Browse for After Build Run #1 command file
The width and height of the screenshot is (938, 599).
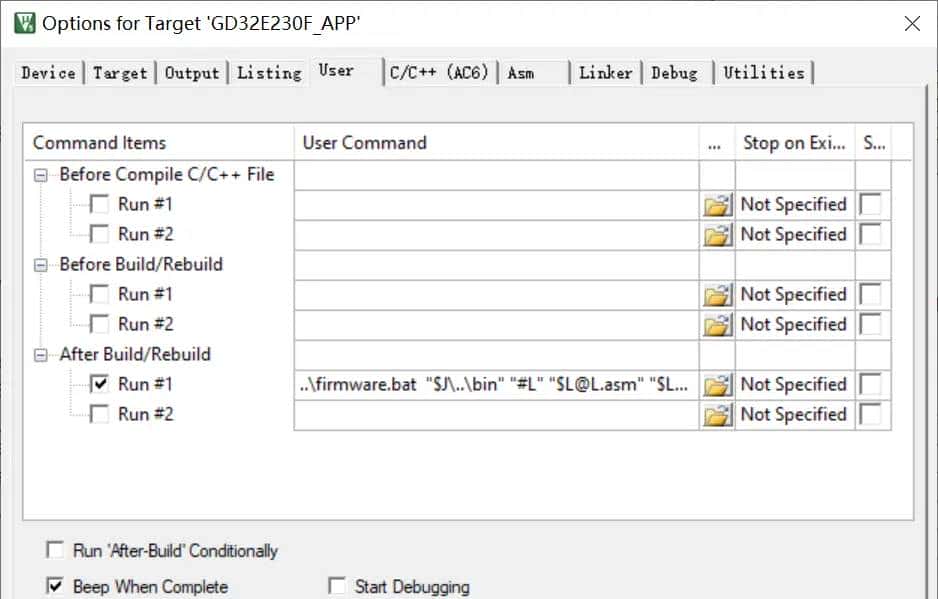tap(717, 385)
